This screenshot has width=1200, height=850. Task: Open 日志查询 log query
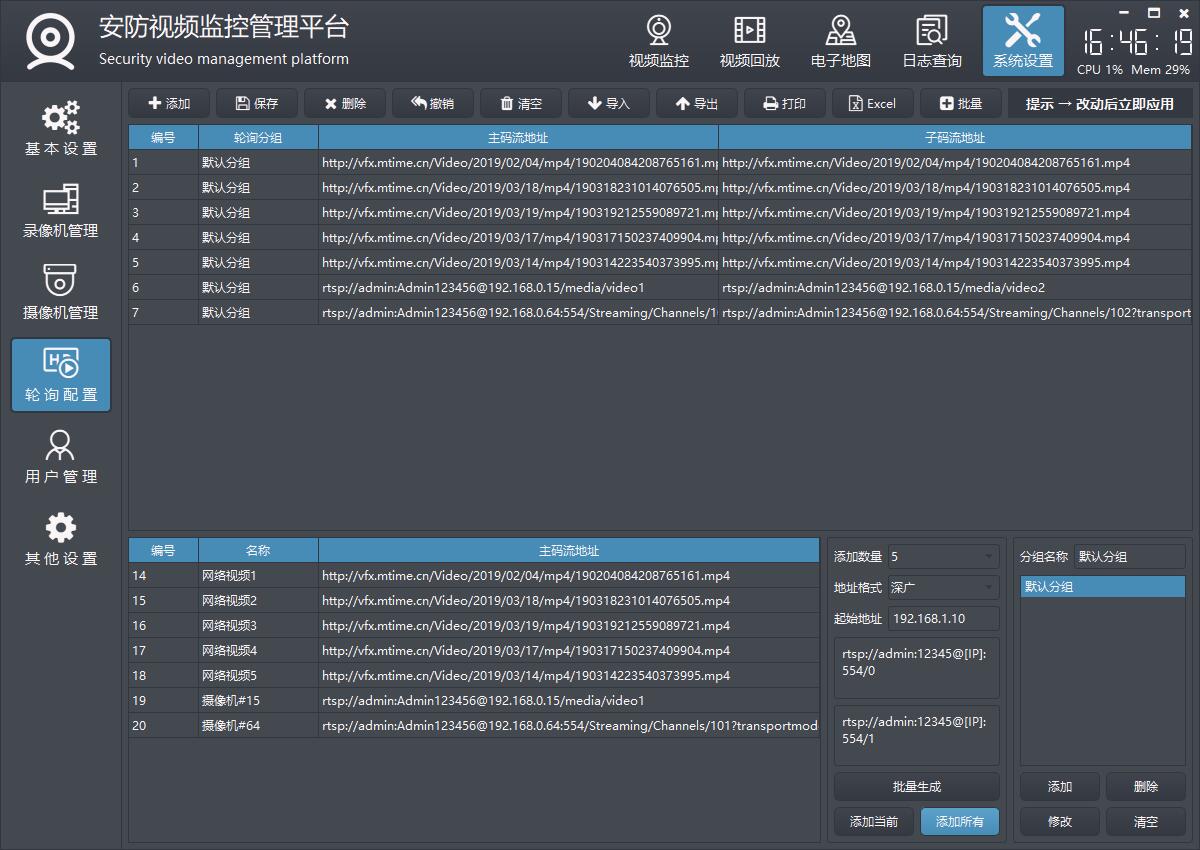931,42
